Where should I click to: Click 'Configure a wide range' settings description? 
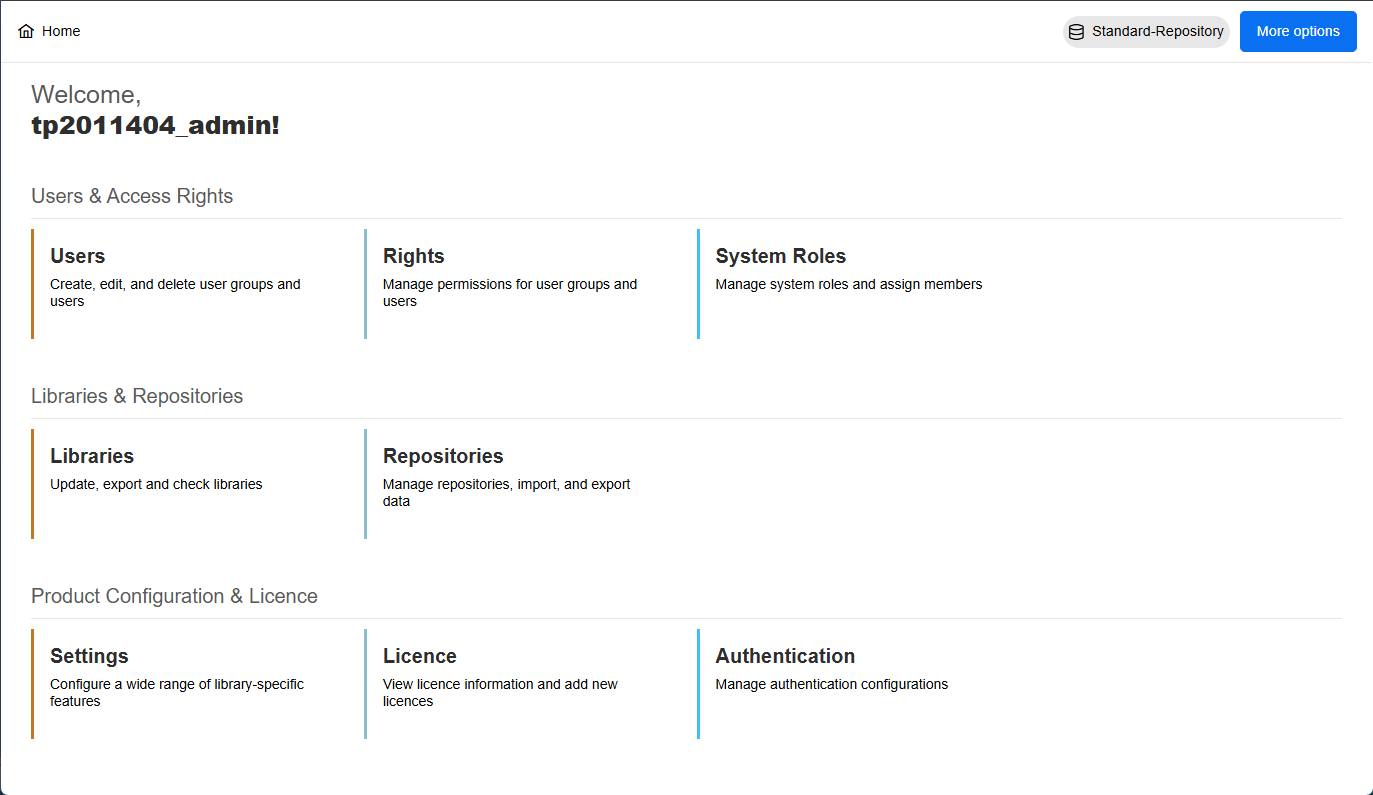pyautogui.click(x=176, y=692)
